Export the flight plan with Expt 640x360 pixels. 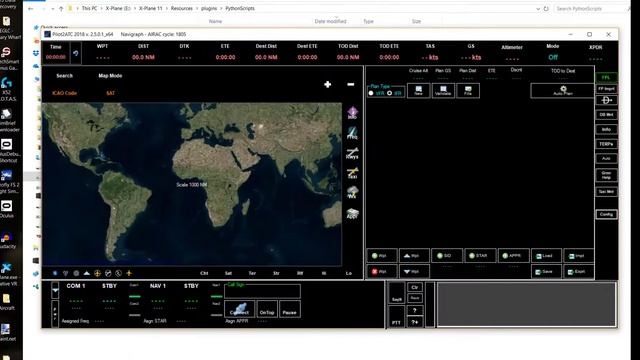coord(579,271)
